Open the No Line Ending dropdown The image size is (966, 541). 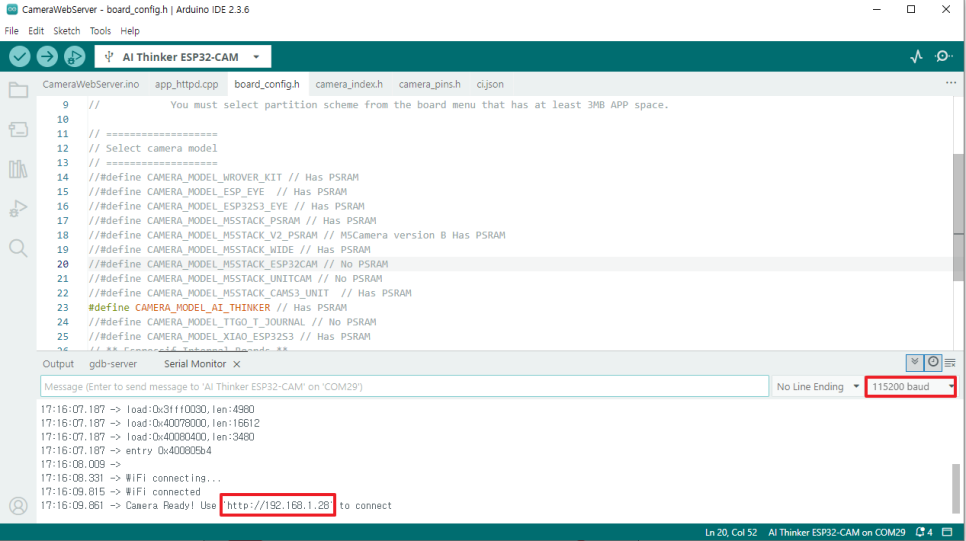817,386
